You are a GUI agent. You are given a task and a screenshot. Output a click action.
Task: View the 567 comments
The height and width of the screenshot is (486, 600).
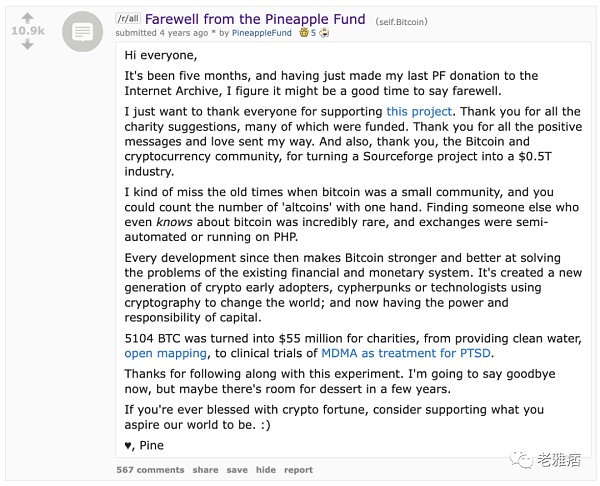tap(150, 469)
